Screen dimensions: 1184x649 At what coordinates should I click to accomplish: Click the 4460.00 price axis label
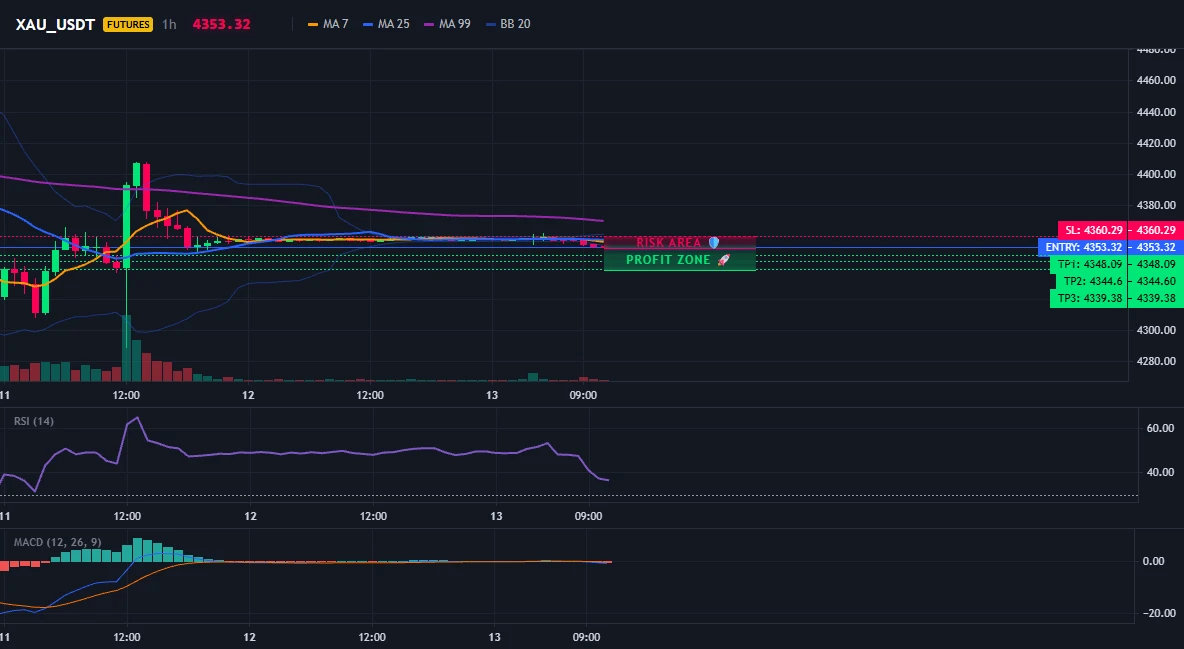point(1155,80)
